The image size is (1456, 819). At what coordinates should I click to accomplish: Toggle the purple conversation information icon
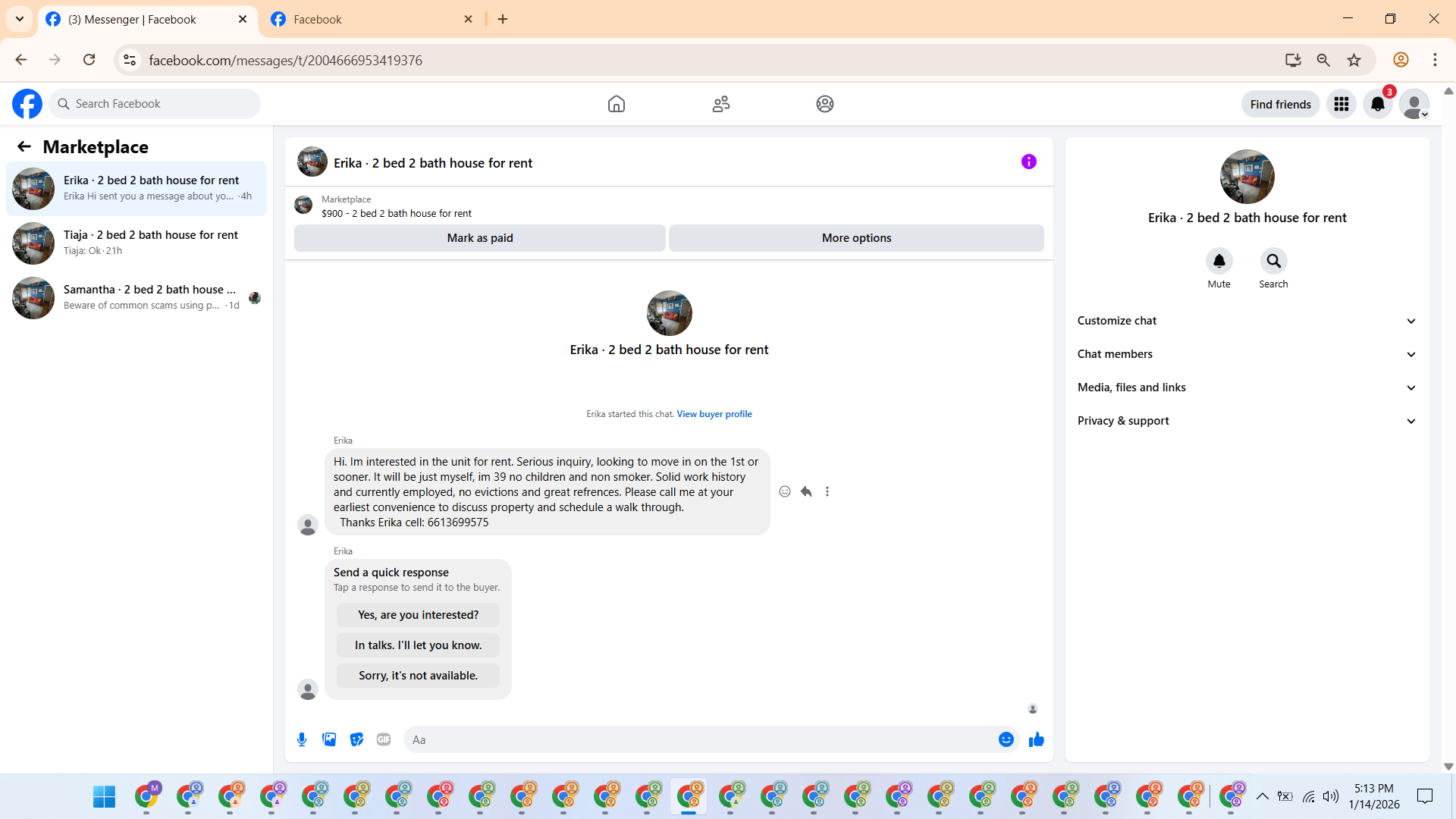pos(1028,162)
